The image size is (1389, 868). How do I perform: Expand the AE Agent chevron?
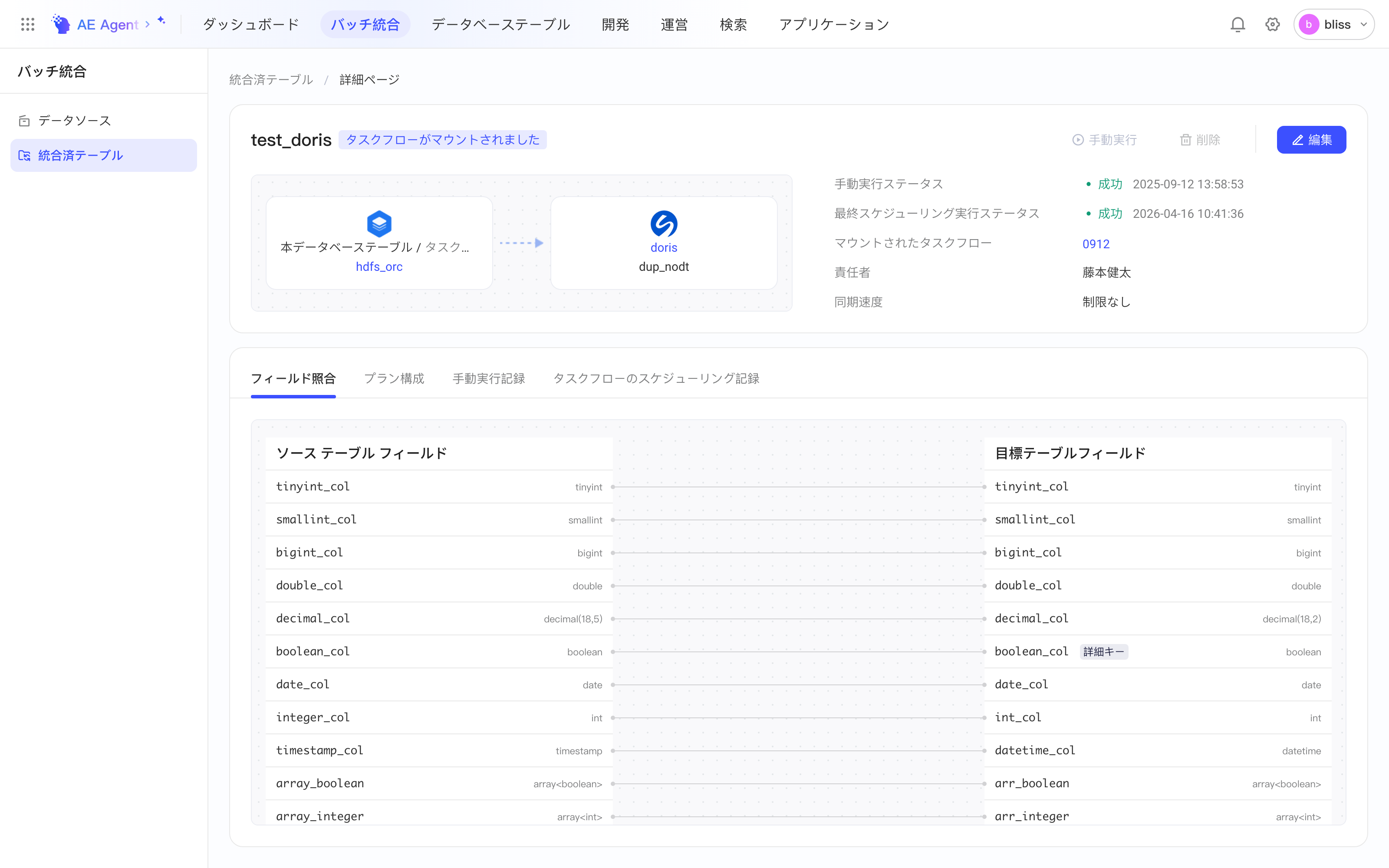148,24
